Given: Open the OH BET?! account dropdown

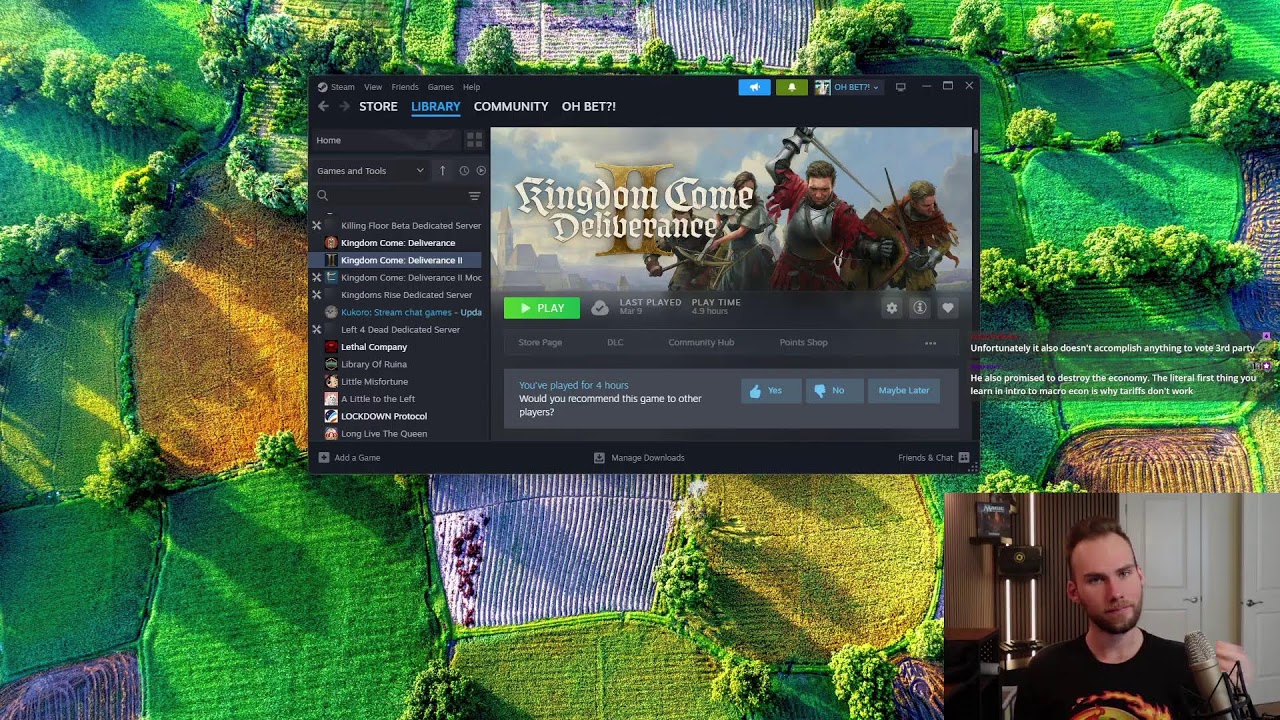Looking at the screenshot, I should (x=856, y=87).
